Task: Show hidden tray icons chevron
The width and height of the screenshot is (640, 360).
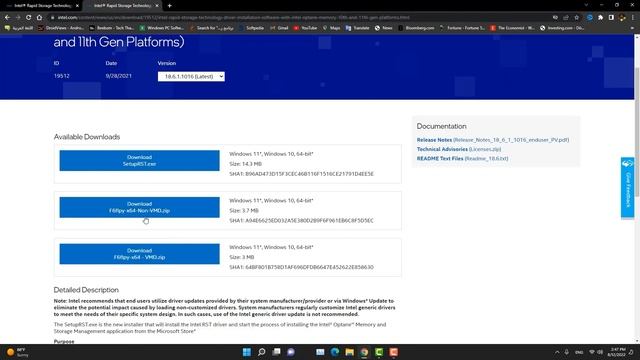Action: click(557, 352)
